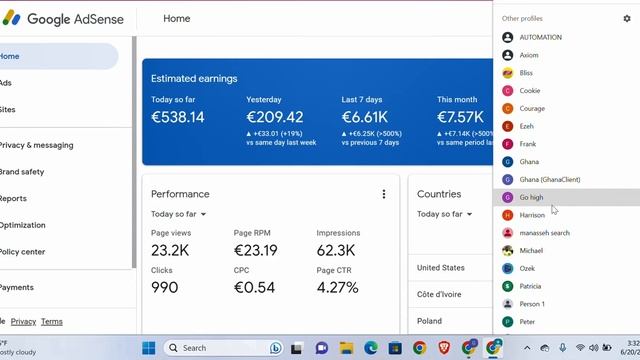
Task: Click yesterday's earnings value €209.42
Action: click(275, 118)
